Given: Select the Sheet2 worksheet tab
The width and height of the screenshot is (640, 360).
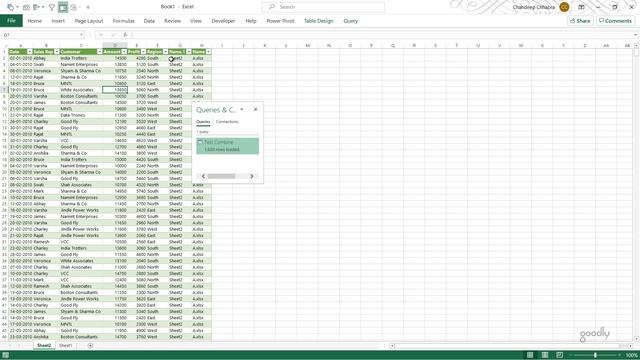Looking at the screenshot, I should pyautogui.click(x=44, y=345).
